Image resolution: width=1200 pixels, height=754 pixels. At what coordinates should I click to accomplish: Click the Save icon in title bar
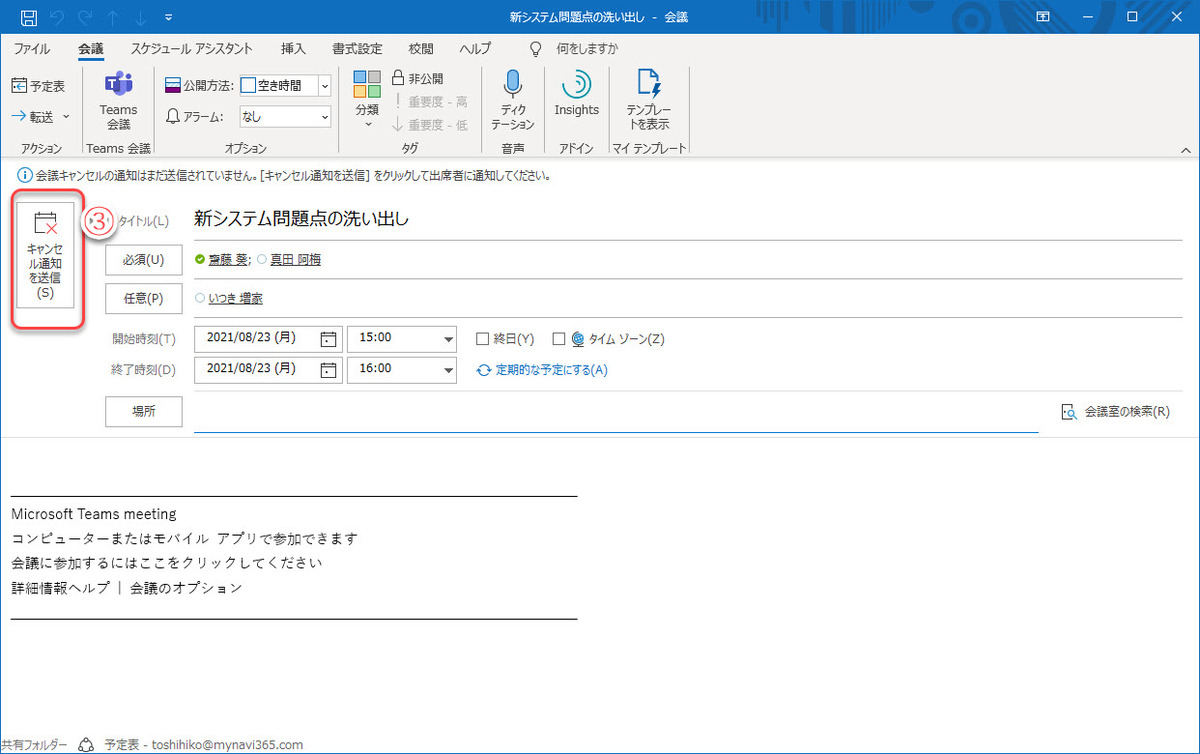(x=29, y=17)
